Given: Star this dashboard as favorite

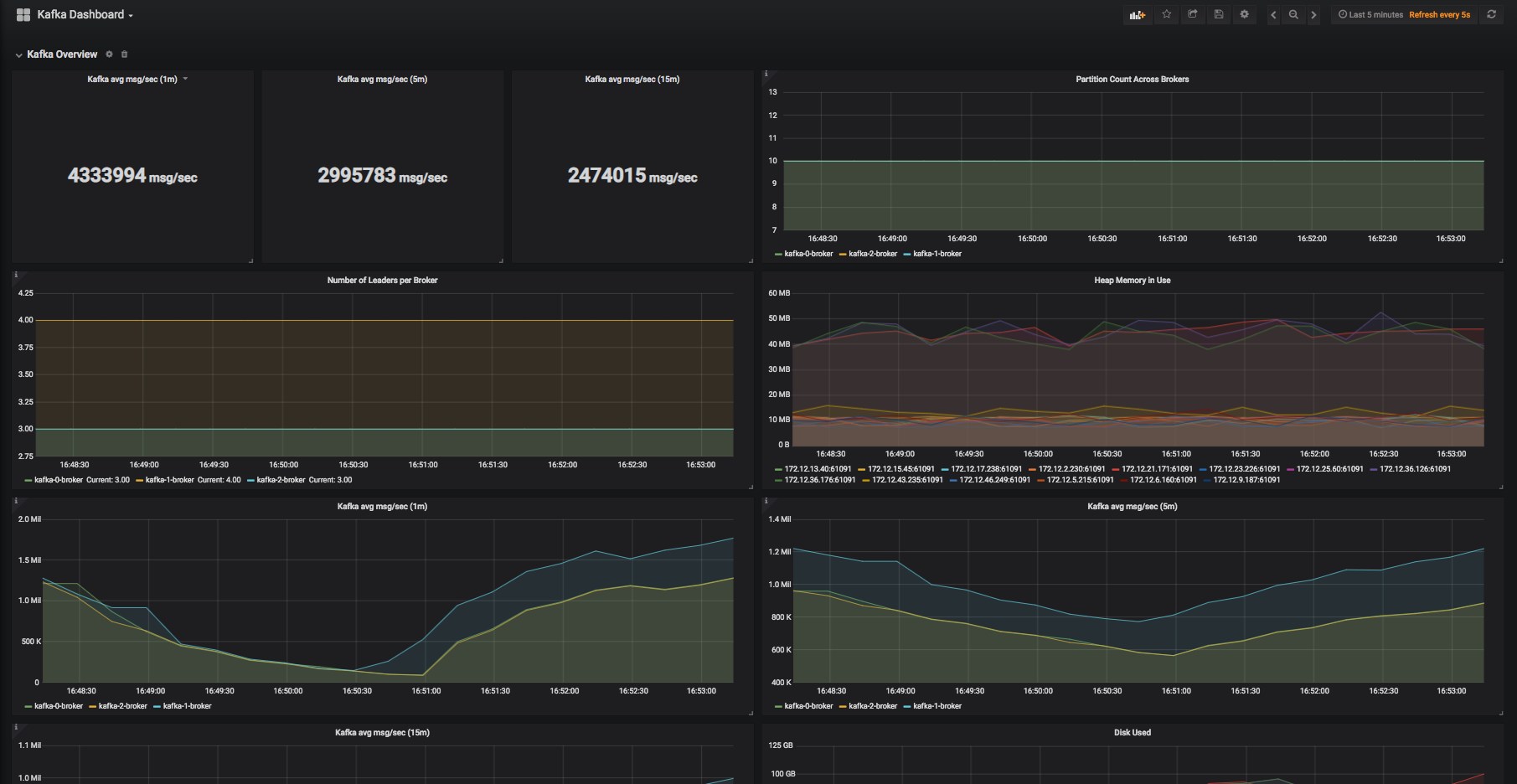Looking at the screenshot, I should click(1166, 14).
